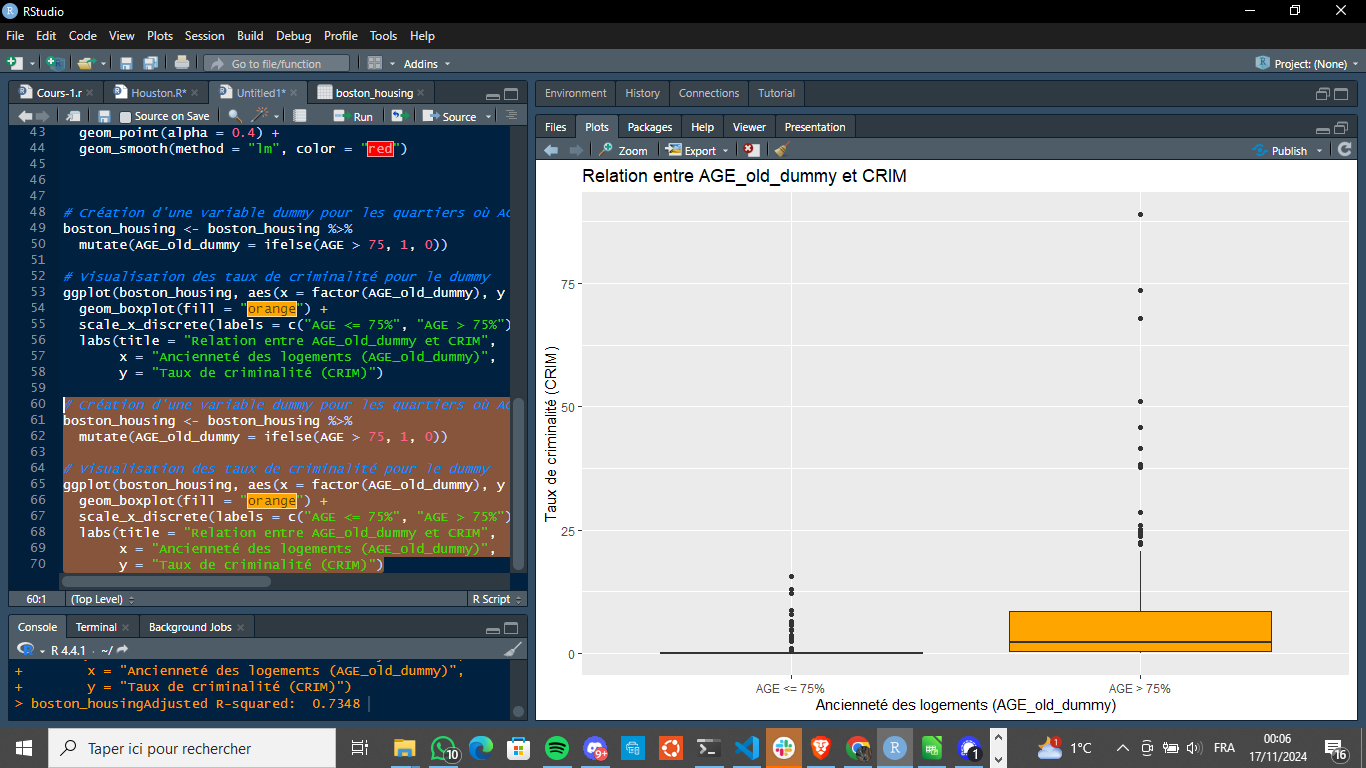
Task: Remove the current plot with the red X icon
Action: [752, 150]
